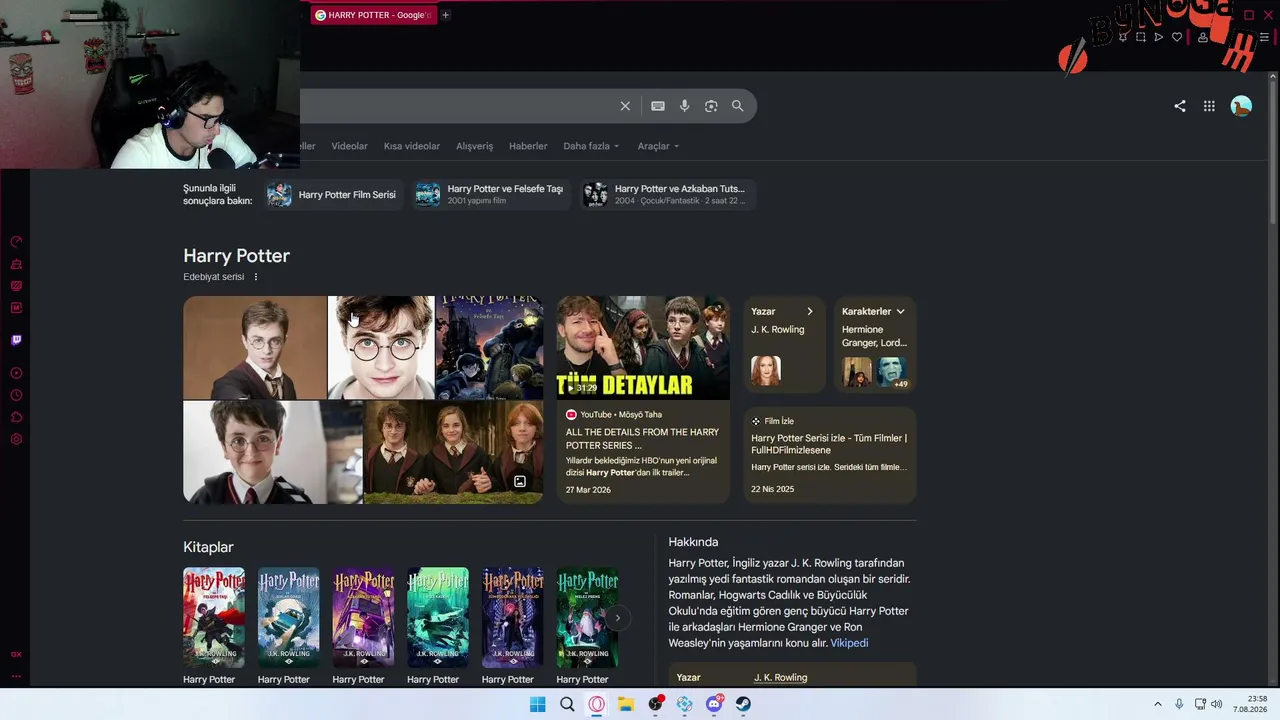Click the magnifying glass search button
This screenshot has height=720, width=1280.
coord(738,106)
